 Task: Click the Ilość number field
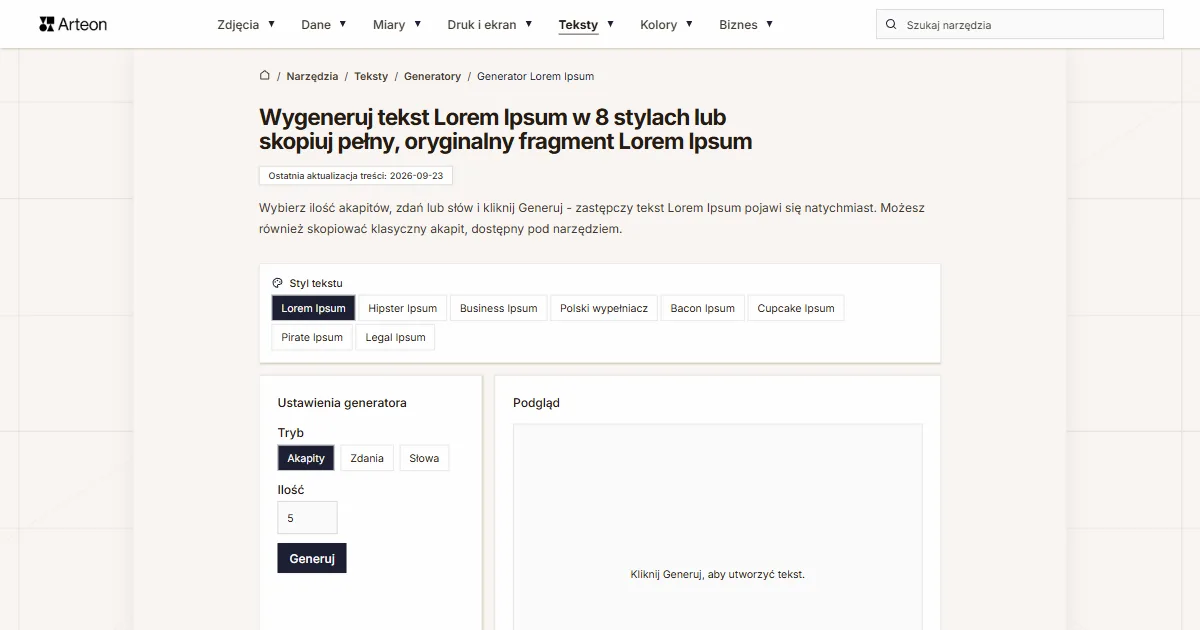(x=307, y=518)
